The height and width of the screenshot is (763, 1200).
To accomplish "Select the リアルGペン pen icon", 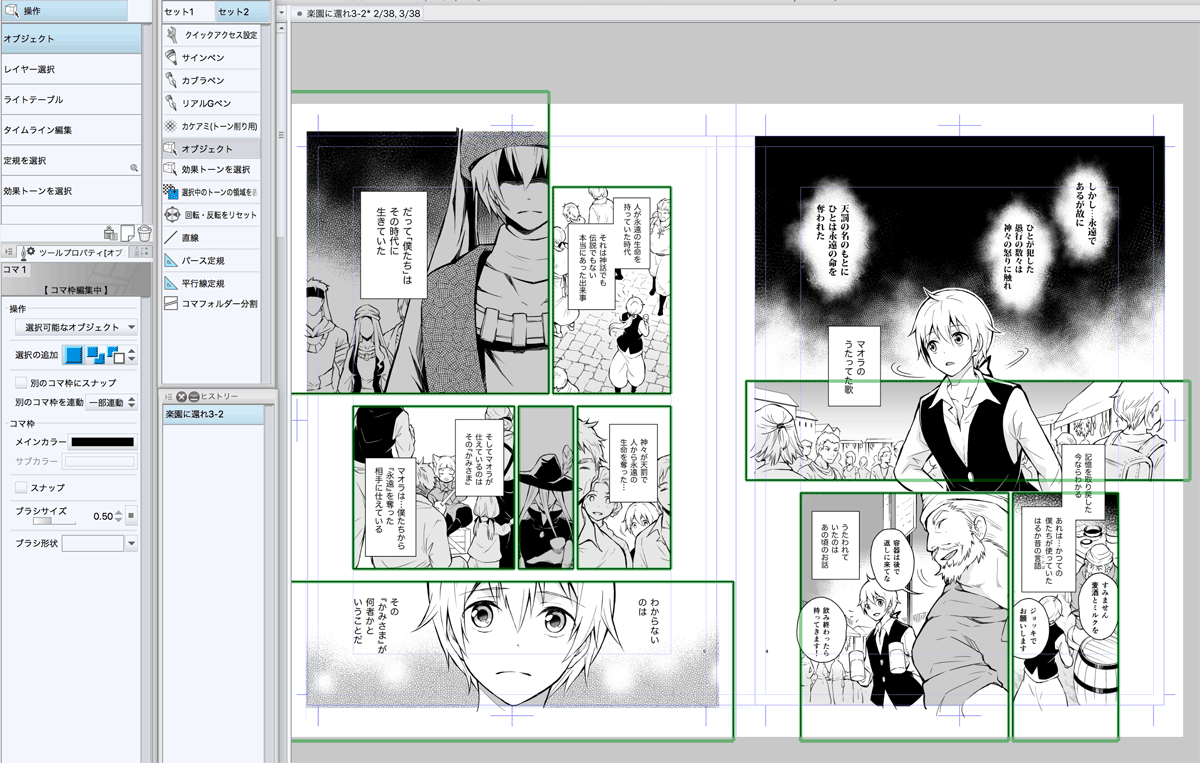I will tap(171, 103).
